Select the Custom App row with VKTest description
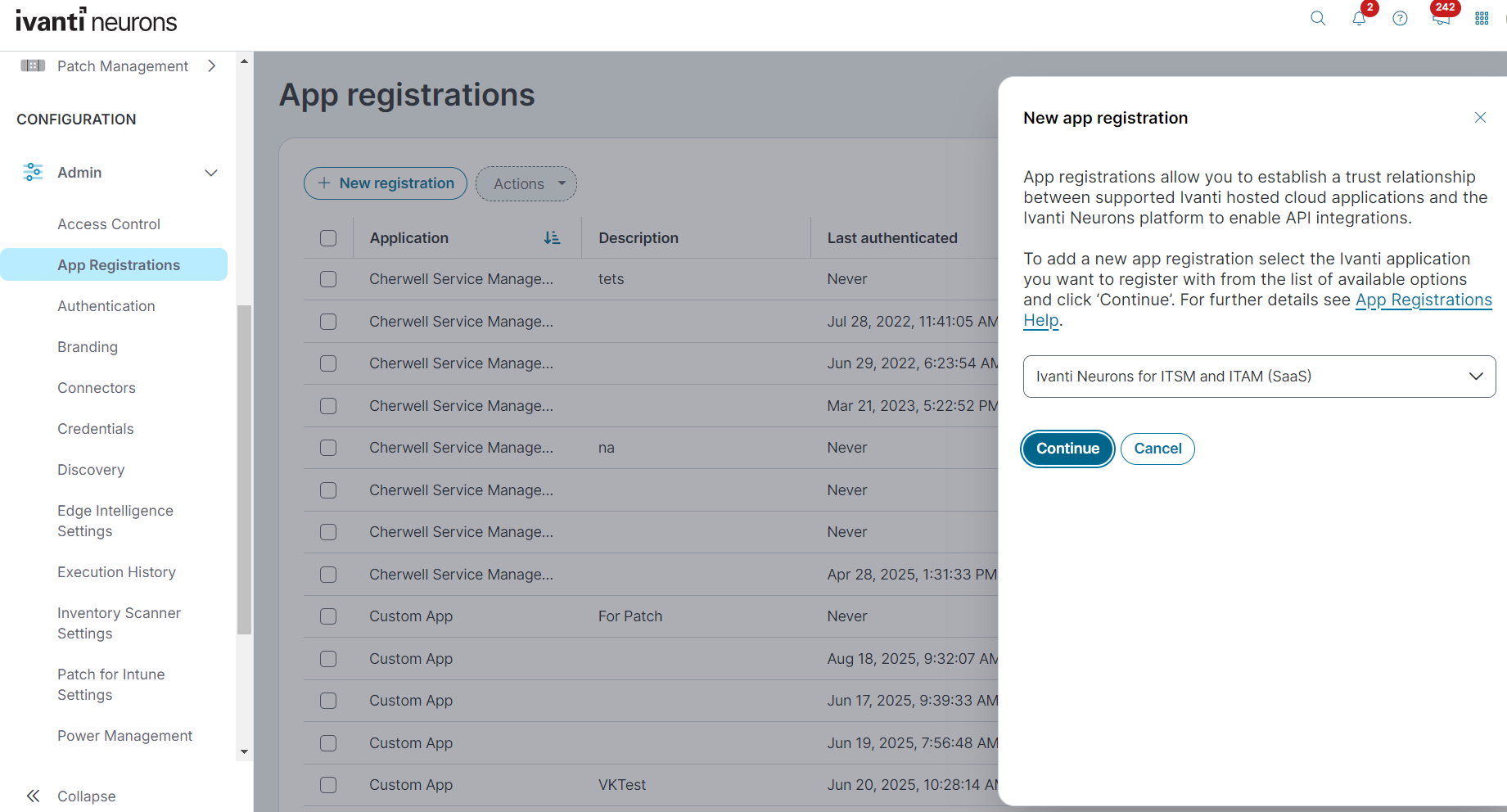The width and height of the screenshot is (1507, 812). (328, 784)
